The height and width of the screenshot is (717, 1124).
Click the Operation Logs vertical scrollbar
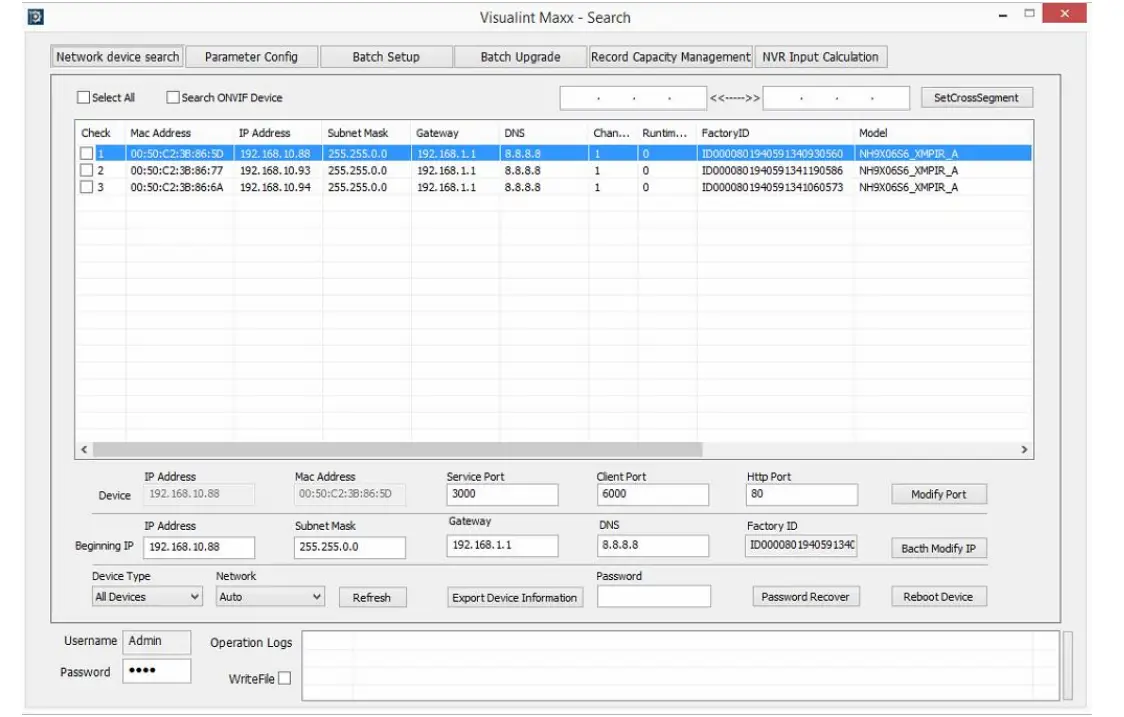[1067, 665]
